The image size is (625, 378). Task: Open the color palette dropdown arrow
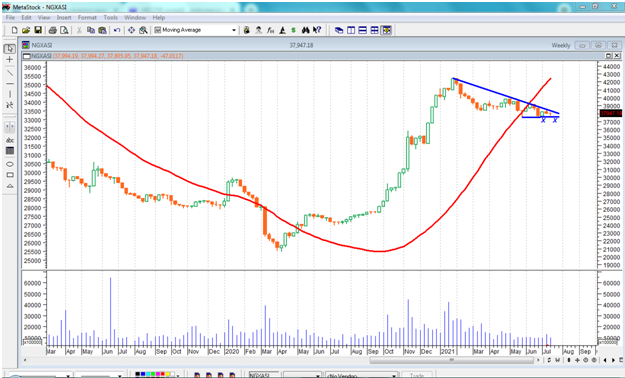[178, 375]
